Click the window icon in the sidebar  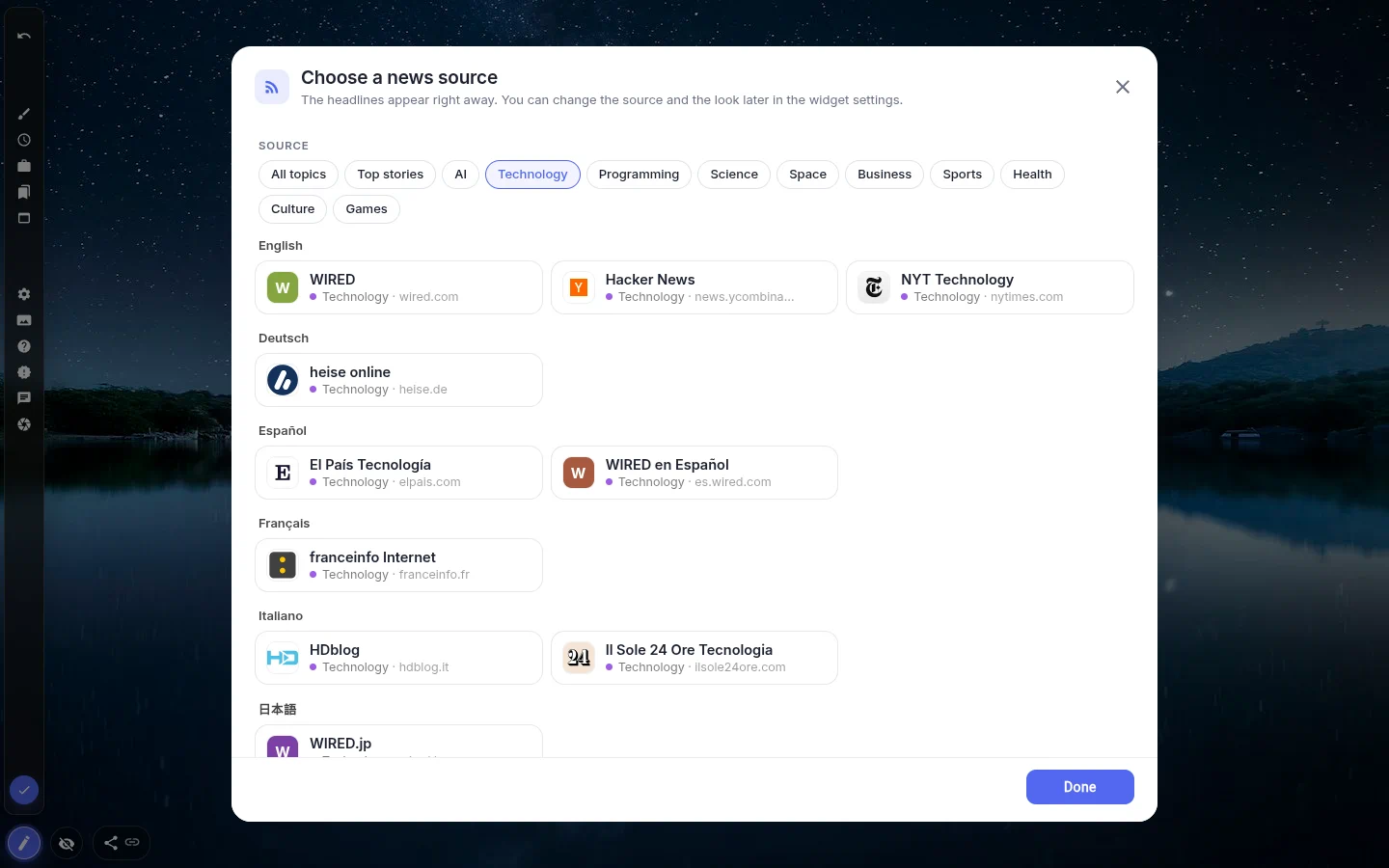[x=24, y=218]
